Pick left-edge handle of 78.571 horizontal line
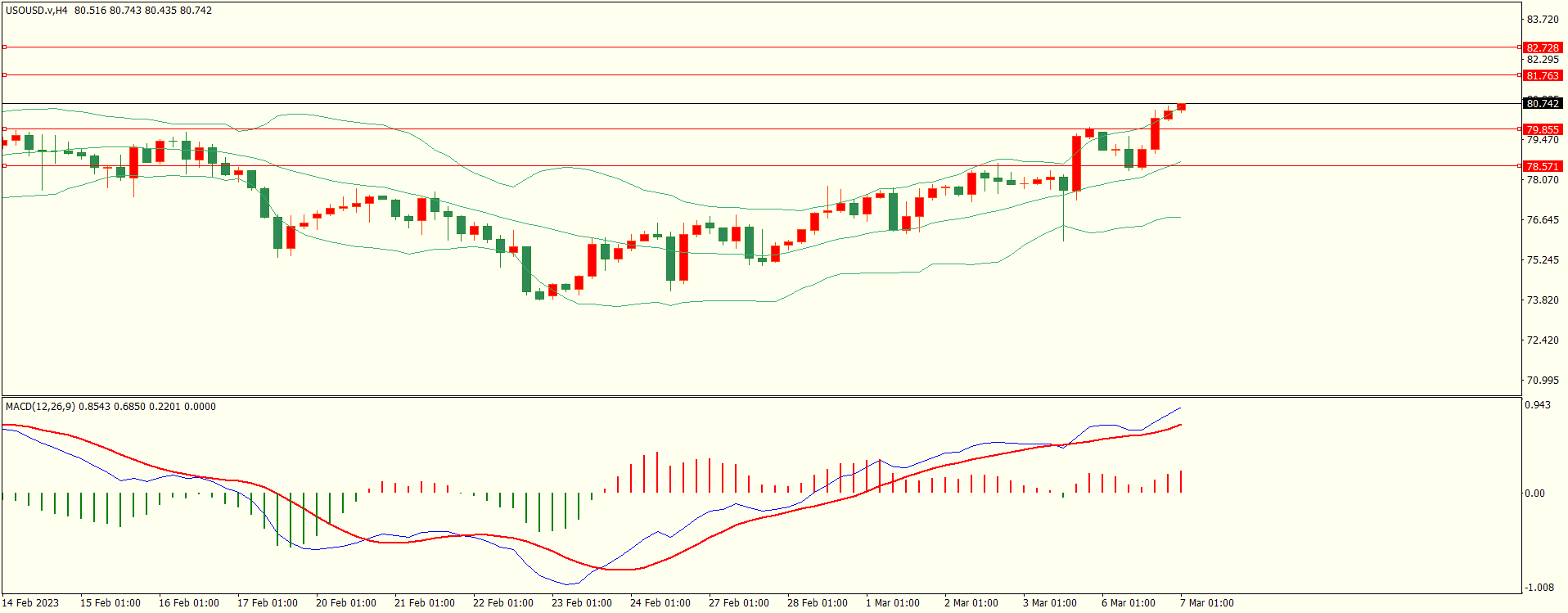 point(5,166)
